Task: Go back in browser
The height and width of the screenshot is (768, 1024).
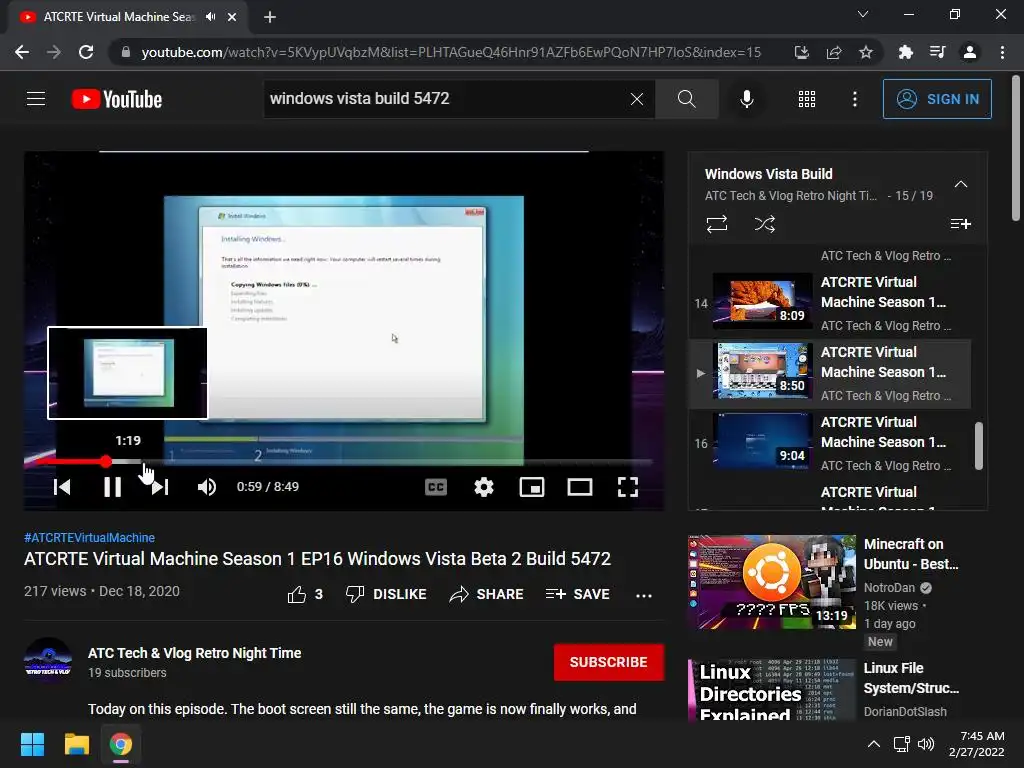Action: coord(22,52)
